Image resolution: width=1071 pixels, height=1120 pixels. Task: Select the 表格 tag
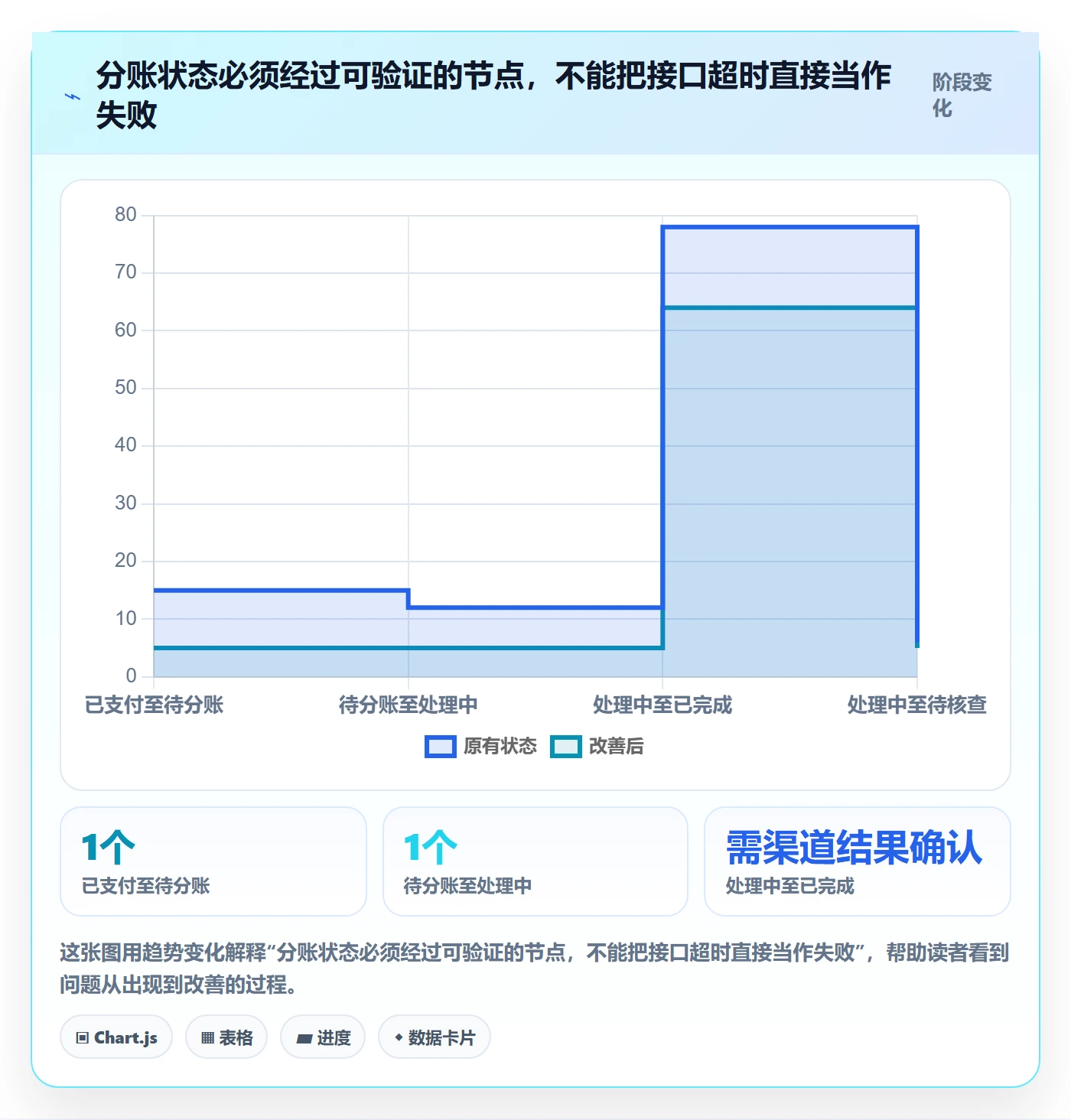point(226,1037)
